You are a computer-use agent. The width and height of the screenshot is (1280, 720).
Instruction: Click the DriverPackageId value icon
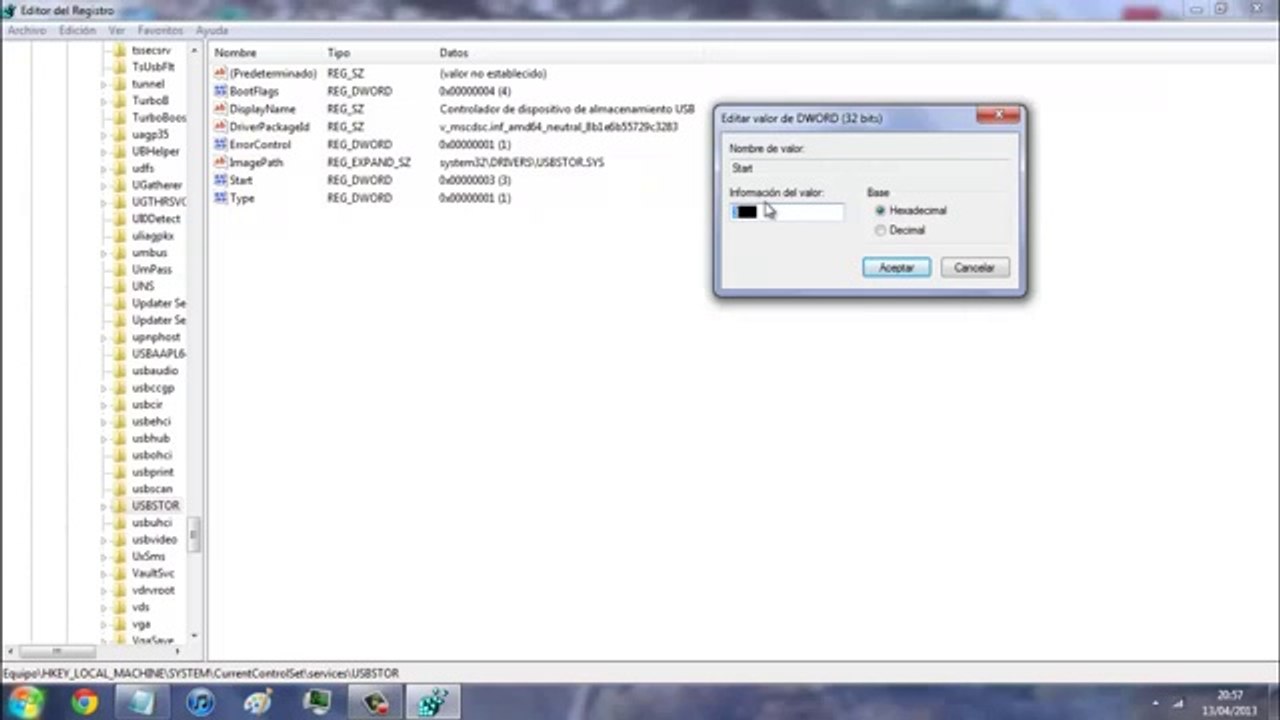point(220,127)
